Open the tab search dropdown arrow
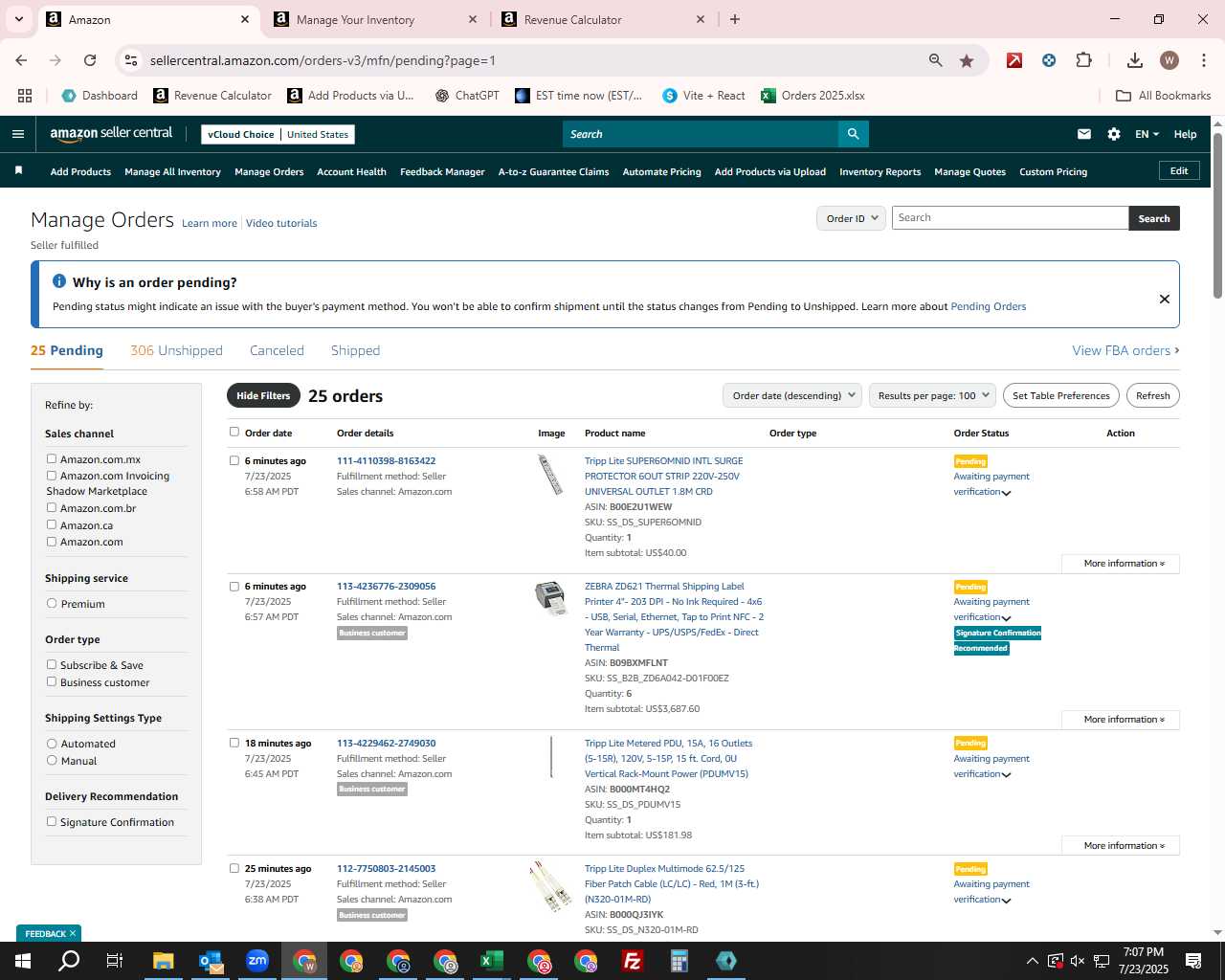1225x980 pixels. [19, 19]
